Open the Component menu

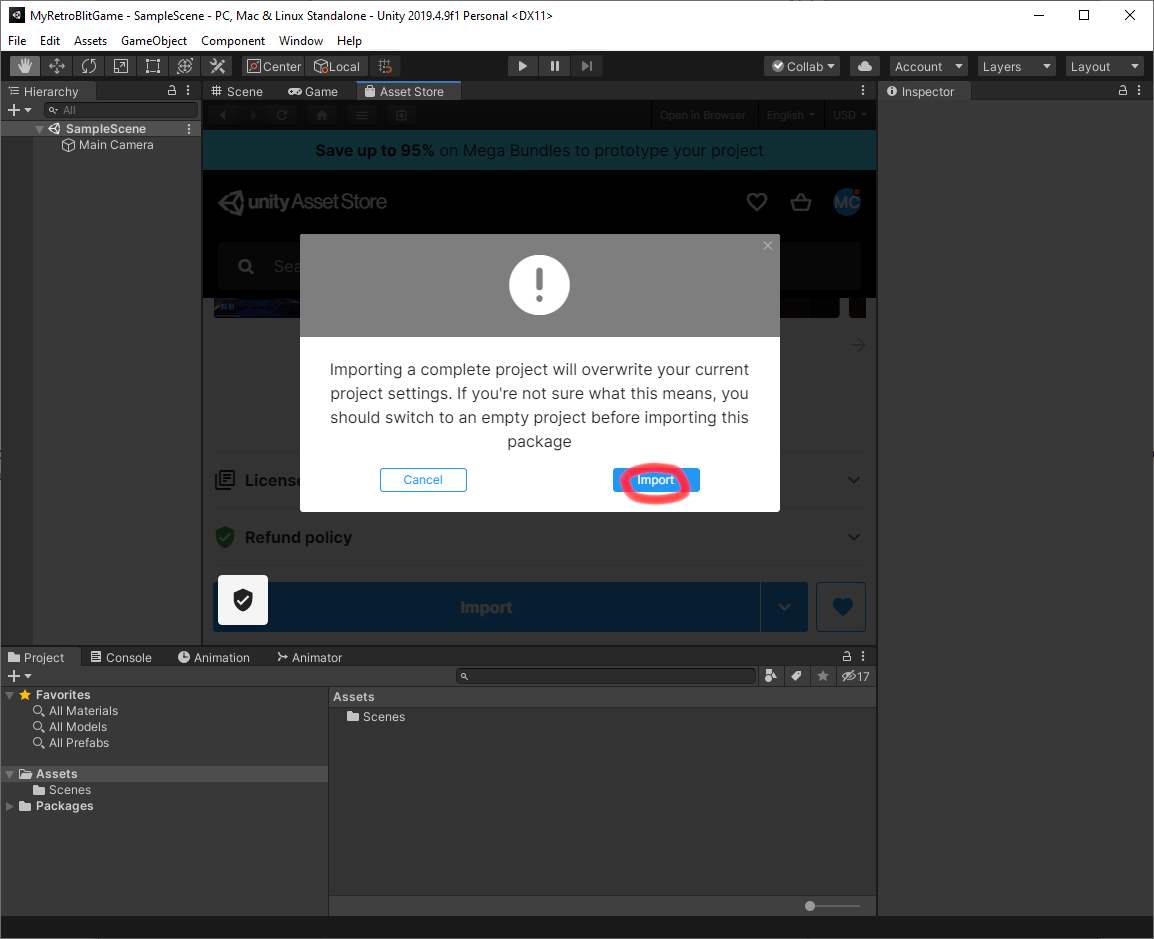233,40
